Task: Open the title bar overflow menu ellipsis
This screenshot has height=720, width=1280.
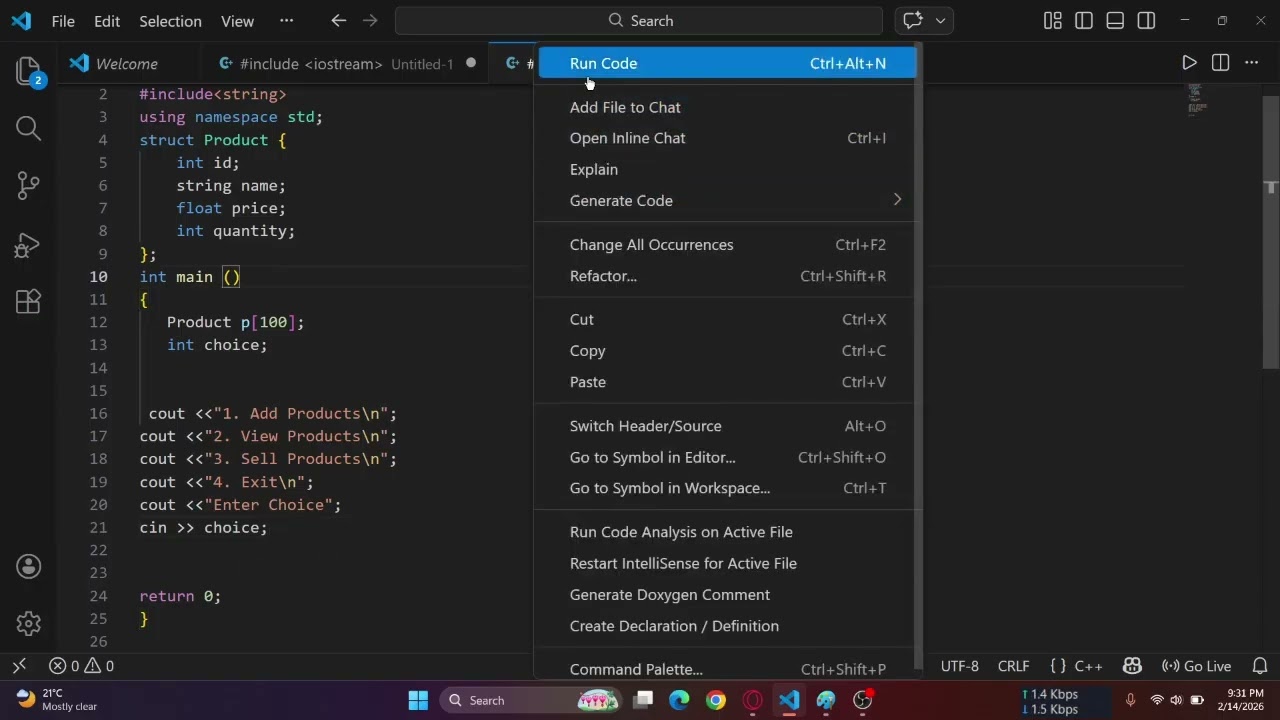Action: point(287,20)
